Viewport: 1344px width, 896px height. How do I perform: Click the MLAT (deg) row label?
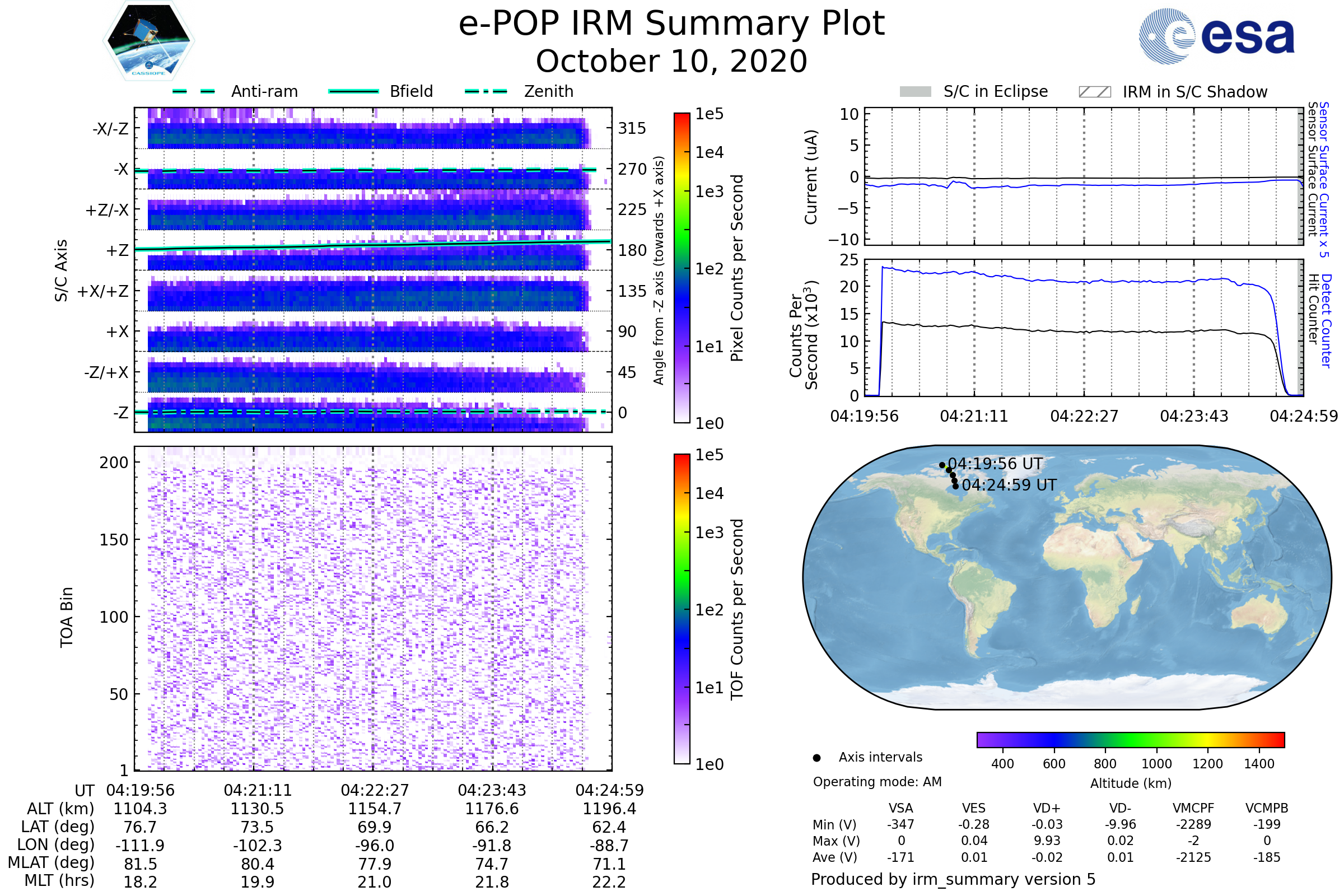[x=52, y=863]
